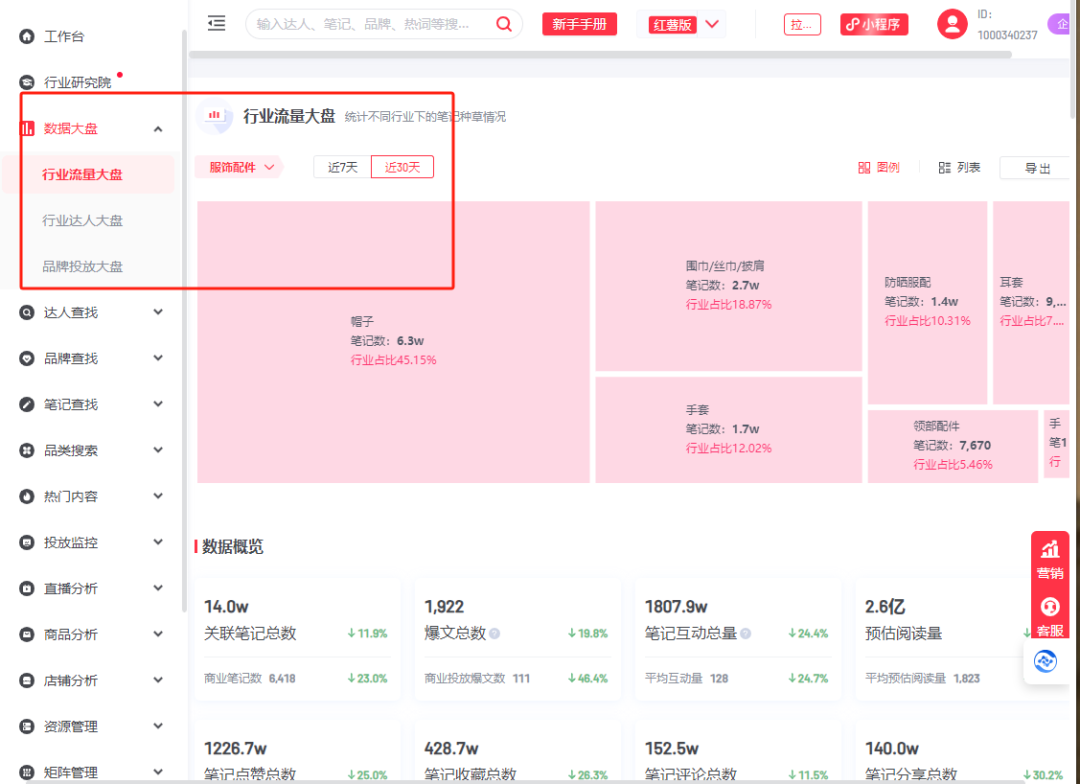This screenshot has width=1080, height=784.
Task: Click the 手套 treemap block
Action: click(729, 430)
